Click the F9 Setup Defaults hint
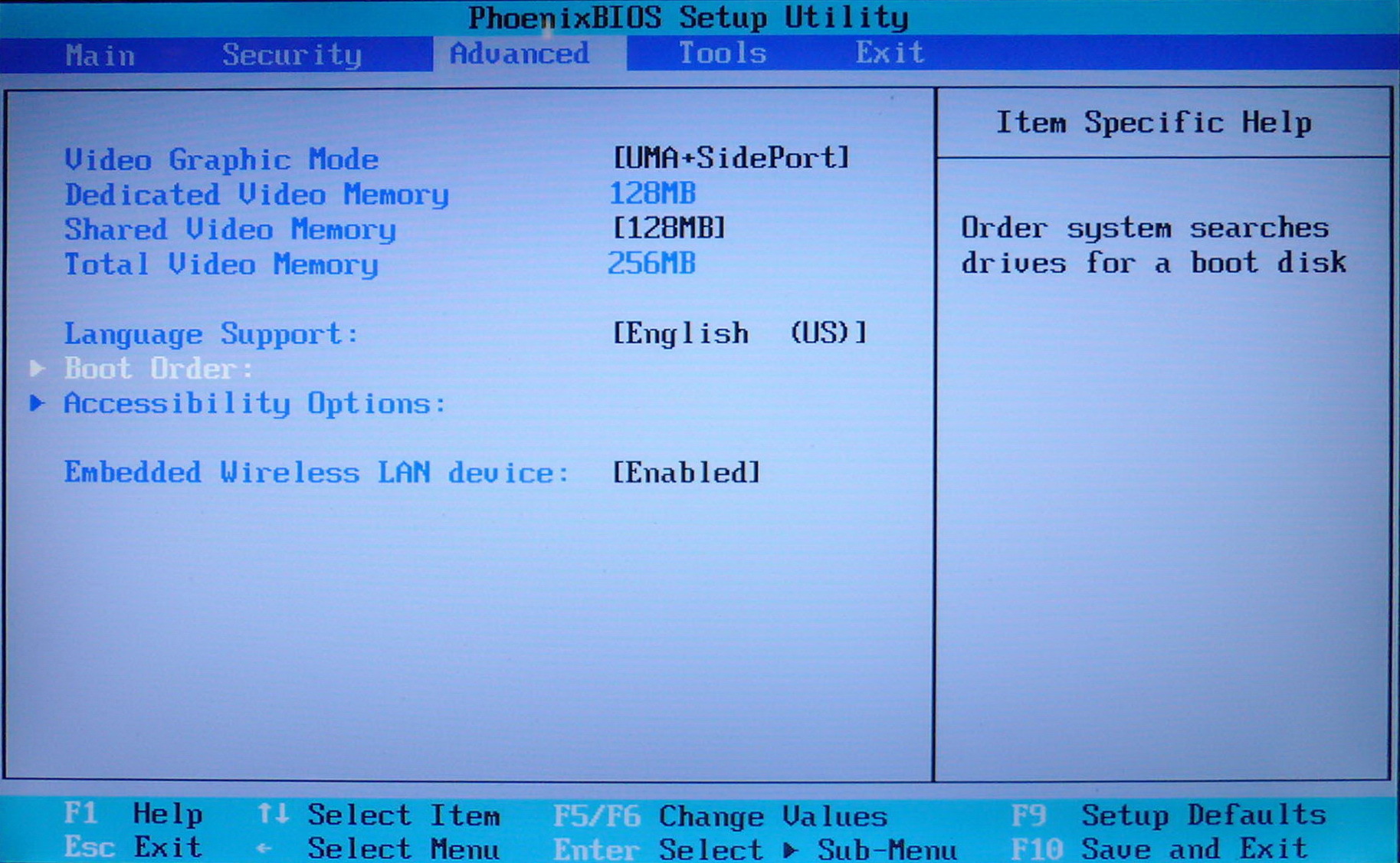The width and height of the screenshot is (1400, 863). [1169, 815]
